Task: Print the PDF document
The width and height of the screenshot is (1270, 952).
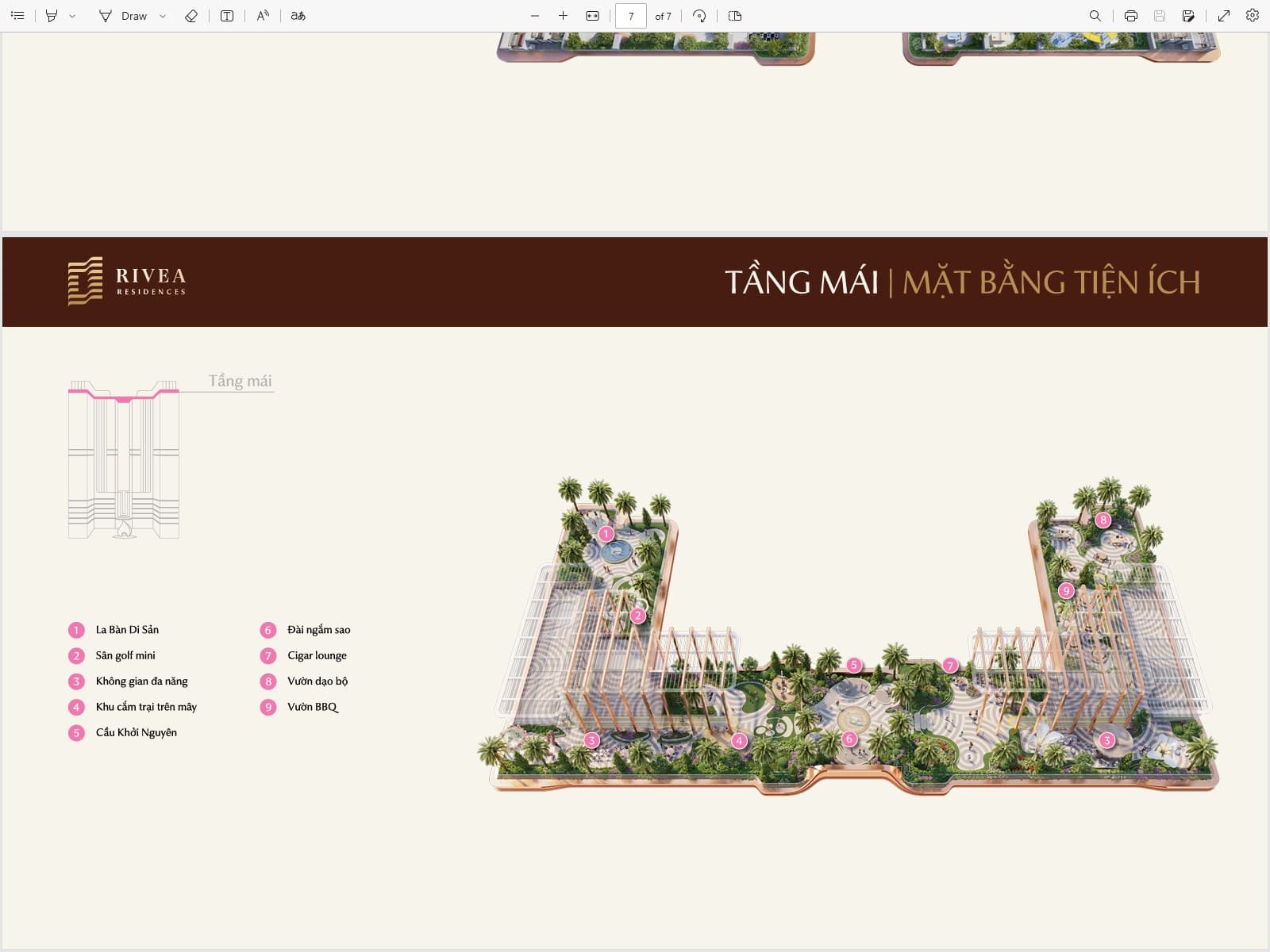Action: click(x=1131, y=16)
